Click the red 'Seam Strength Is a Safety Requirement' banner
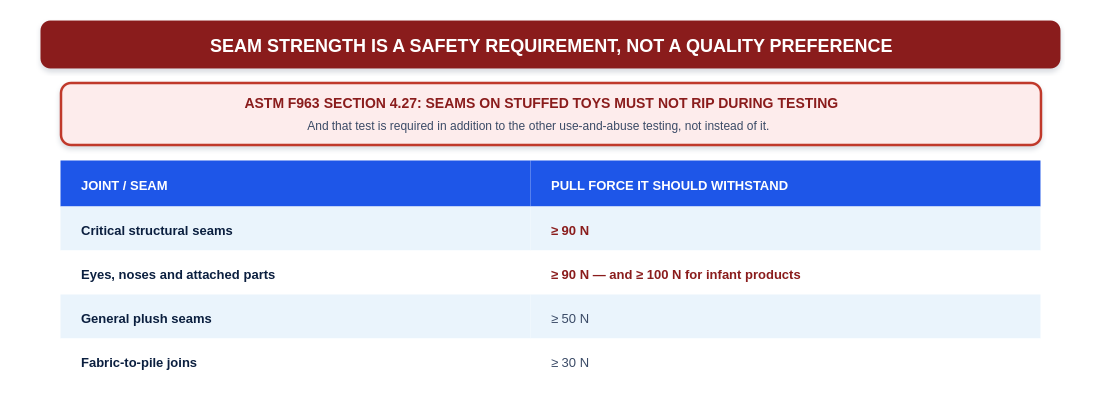 click(550, 44)
